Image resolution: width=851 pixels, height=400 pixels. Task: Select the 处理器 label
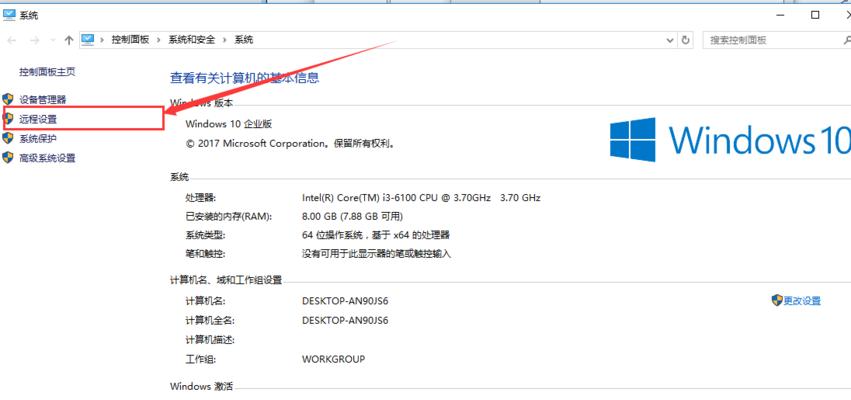(x=200, y=198)
